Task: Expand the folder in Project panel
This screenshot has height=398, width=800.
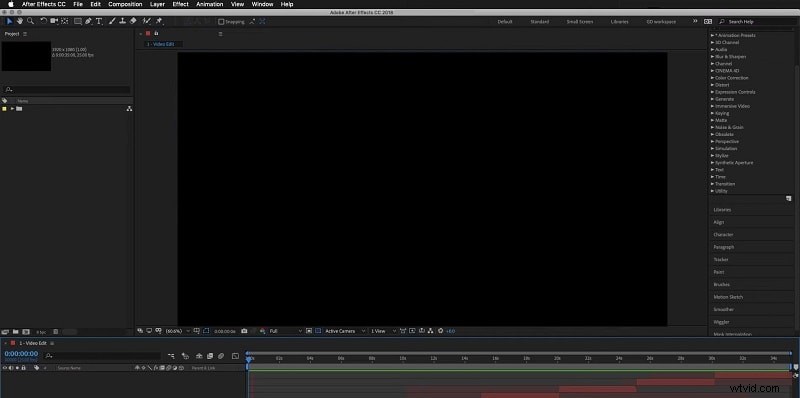Action: tap(12, 109)
